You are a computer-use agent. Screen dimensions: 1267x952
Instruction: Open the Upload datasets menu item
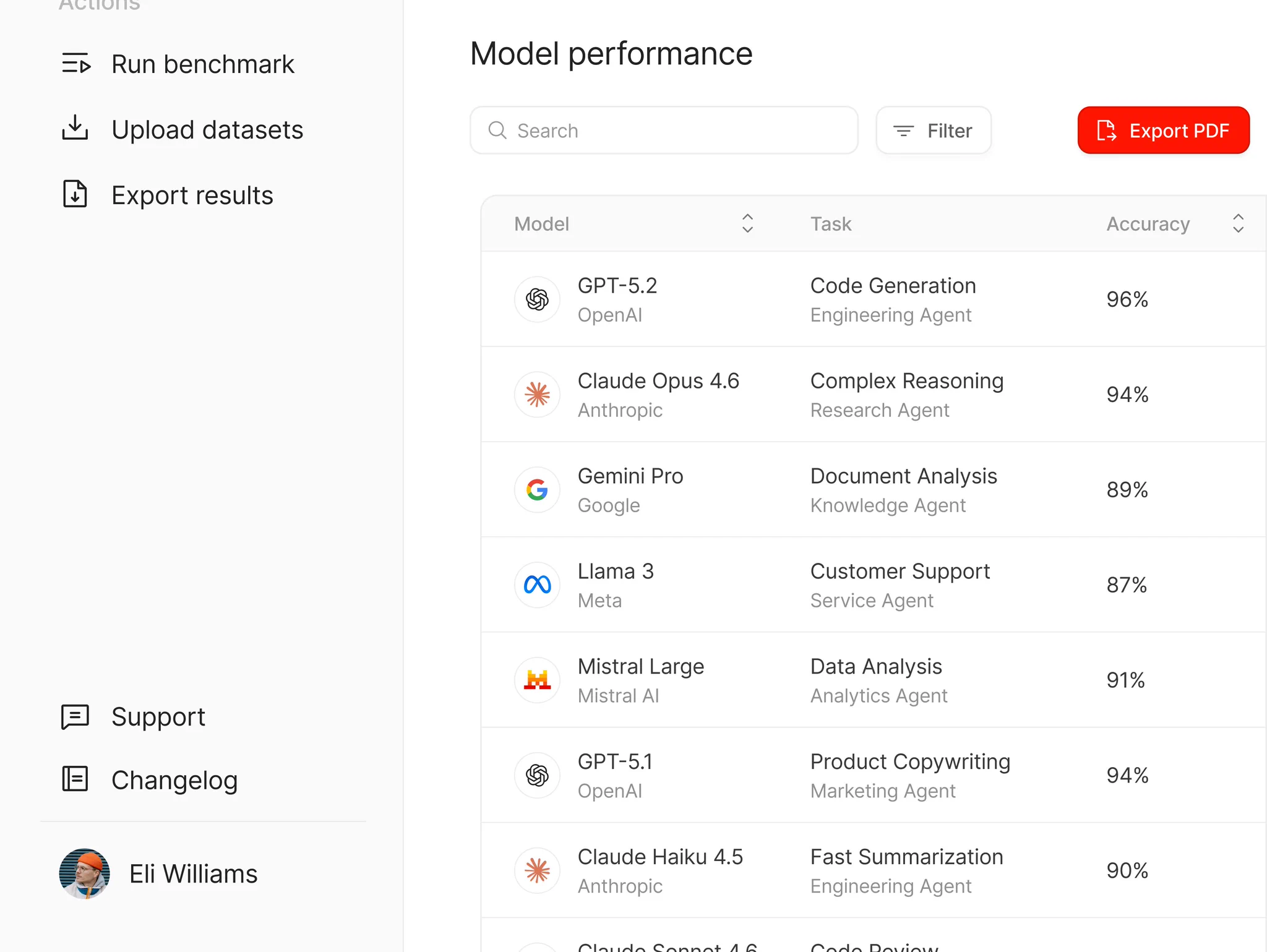(183, 129)
